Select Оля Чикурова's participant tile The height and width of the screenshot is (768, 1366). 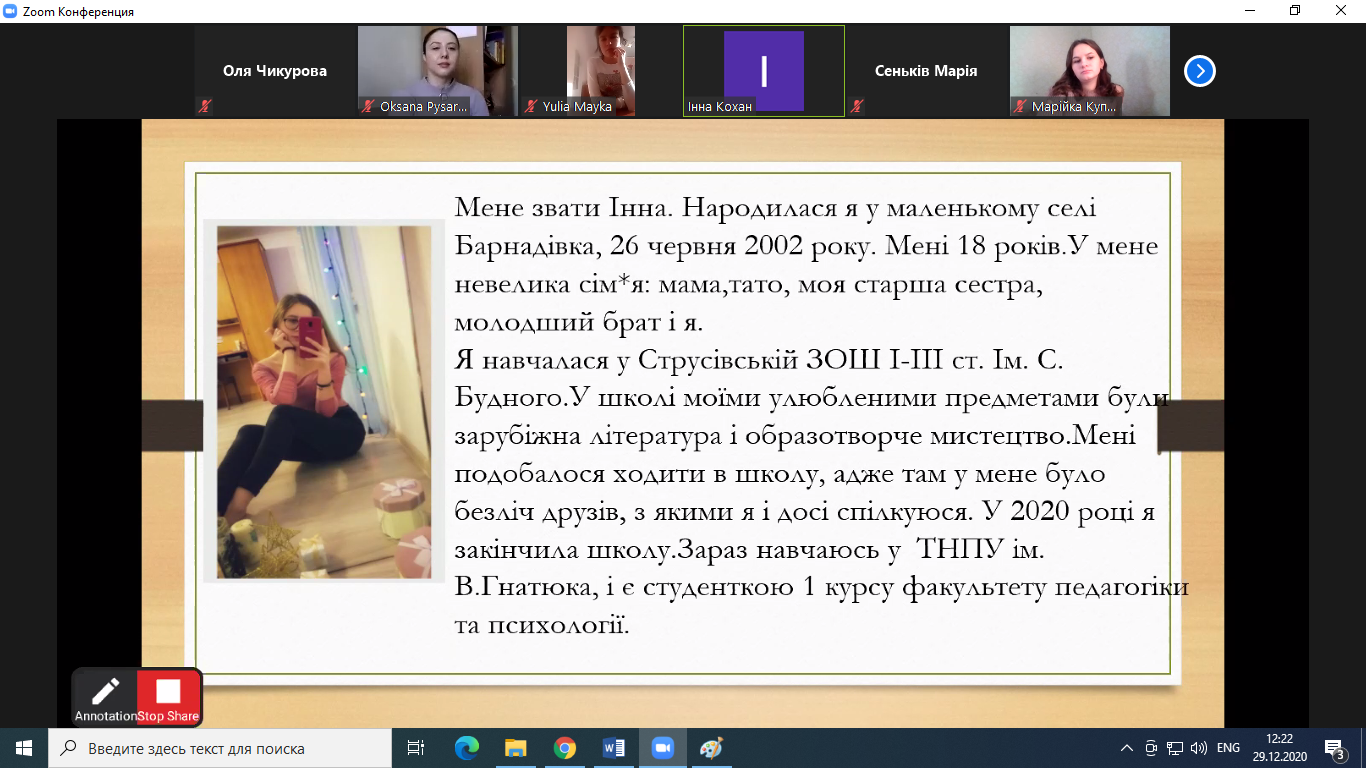click(274, 71)
